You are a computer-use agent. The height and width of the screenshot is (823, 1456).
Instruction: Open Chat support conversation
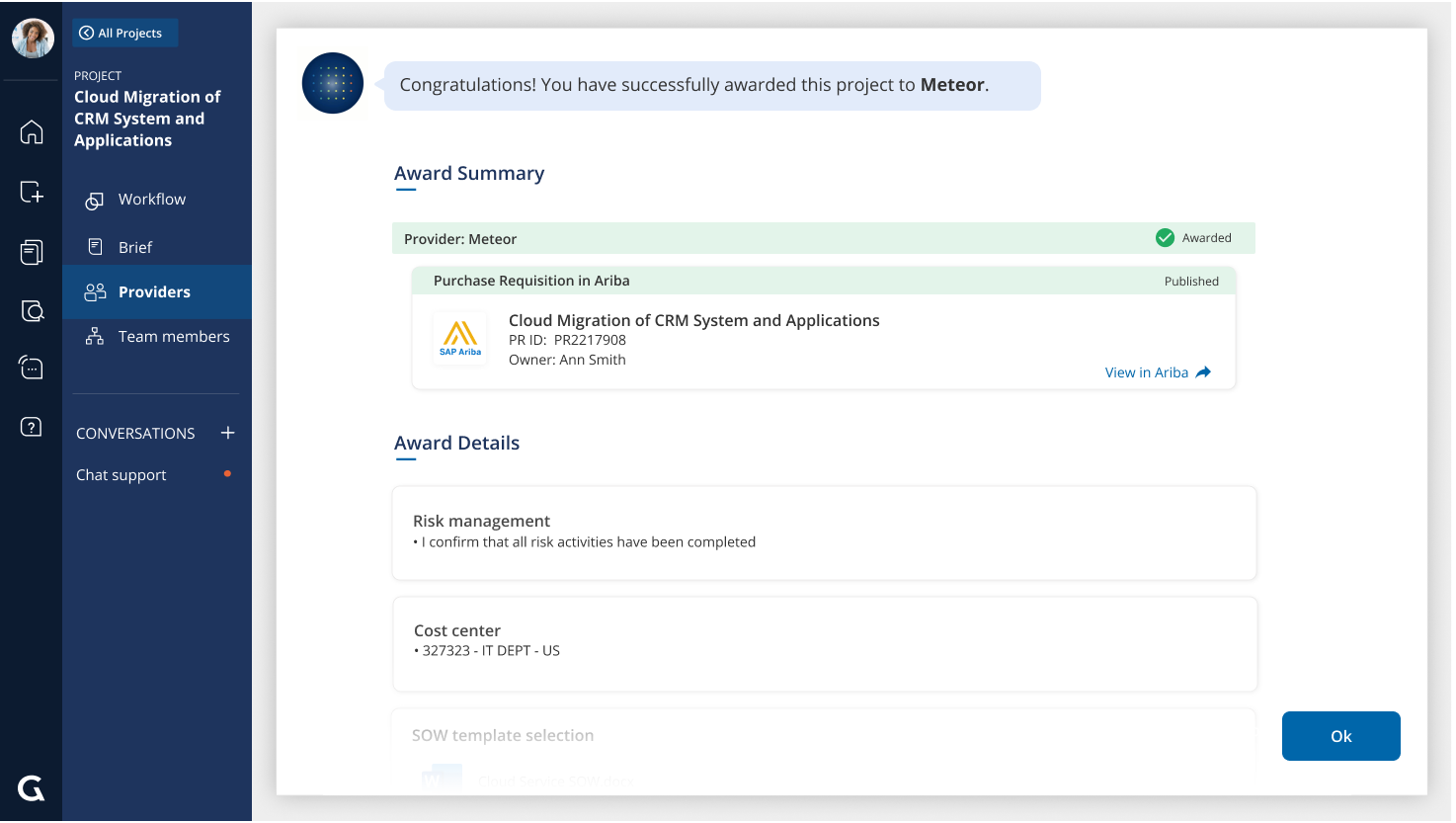[121, 474]
